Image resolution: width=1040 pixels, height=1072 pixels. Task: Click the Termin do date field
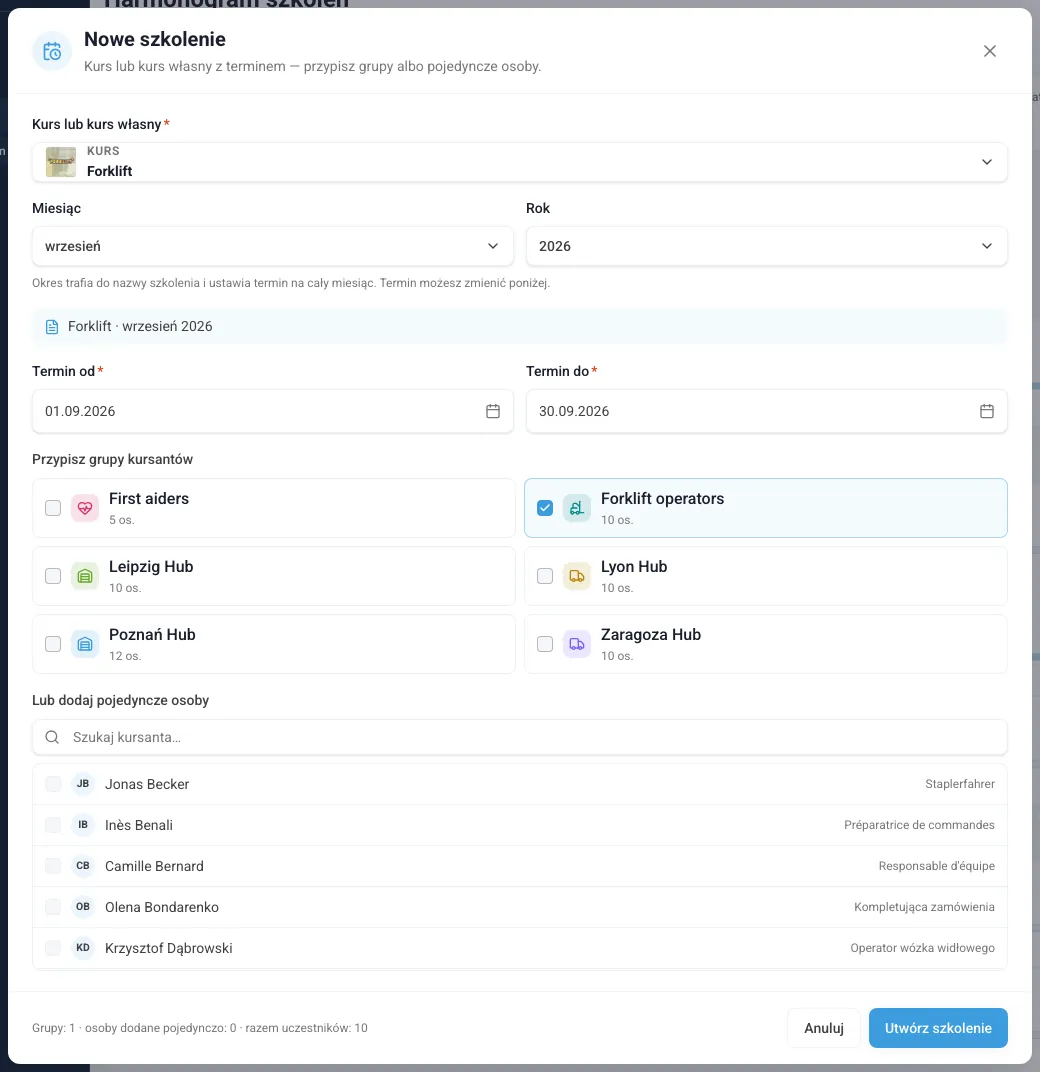[x=766, y=411]
